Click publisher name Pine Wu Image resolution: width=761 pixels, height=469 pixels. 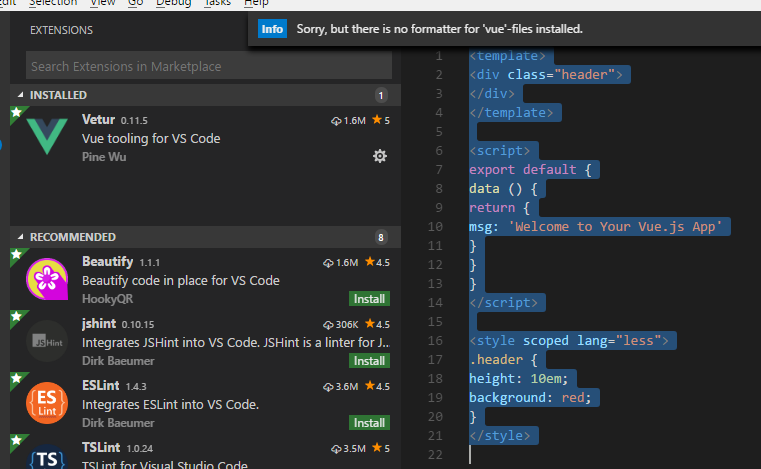[x=104, y=157]
